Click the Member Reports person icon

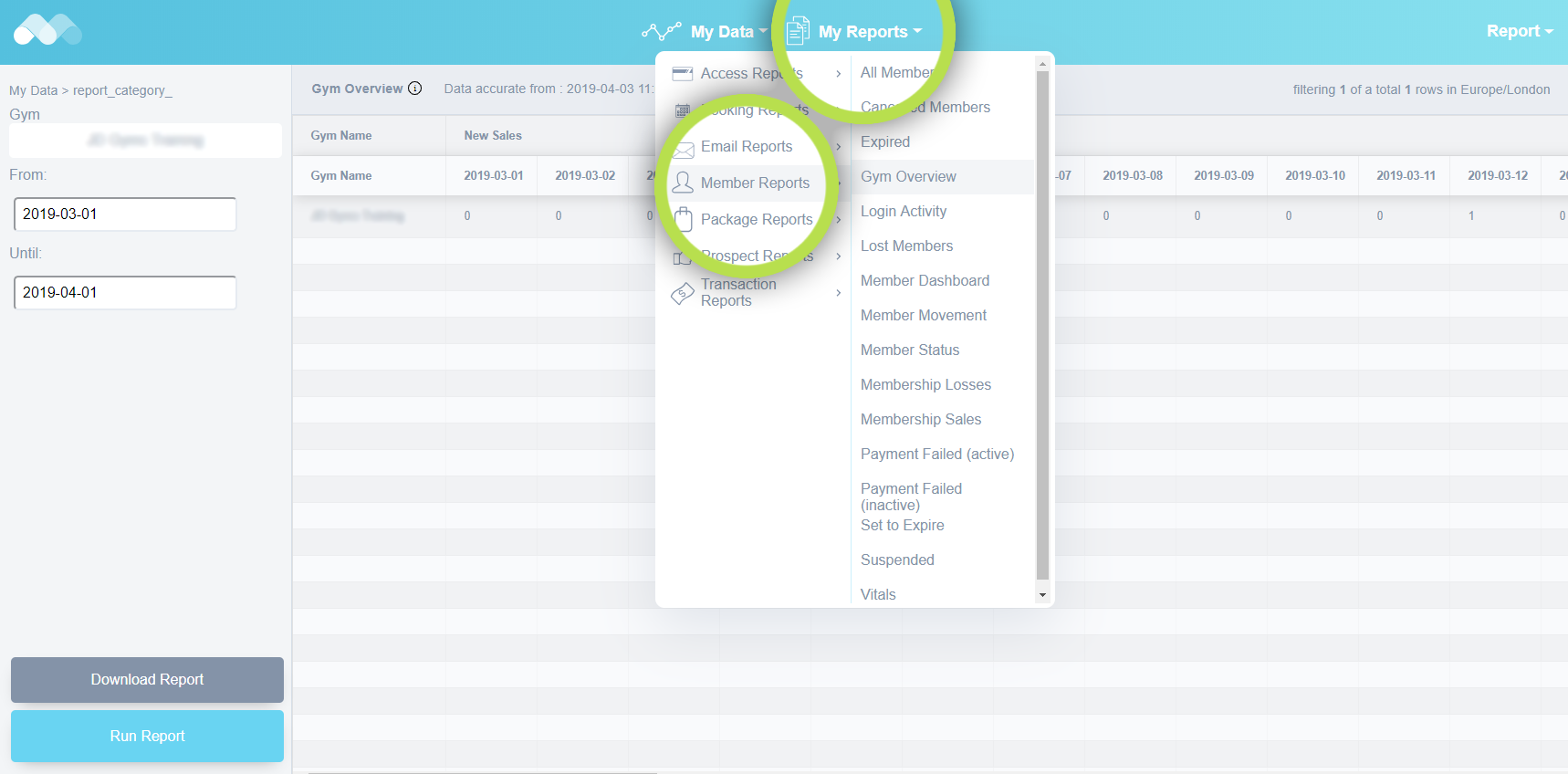(683, 183)
